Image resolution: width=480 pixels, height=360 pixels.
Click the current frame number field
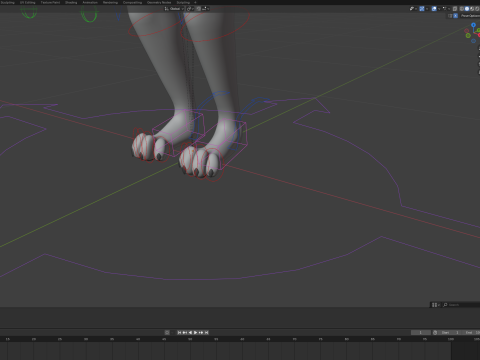click(x=421, y=332)
